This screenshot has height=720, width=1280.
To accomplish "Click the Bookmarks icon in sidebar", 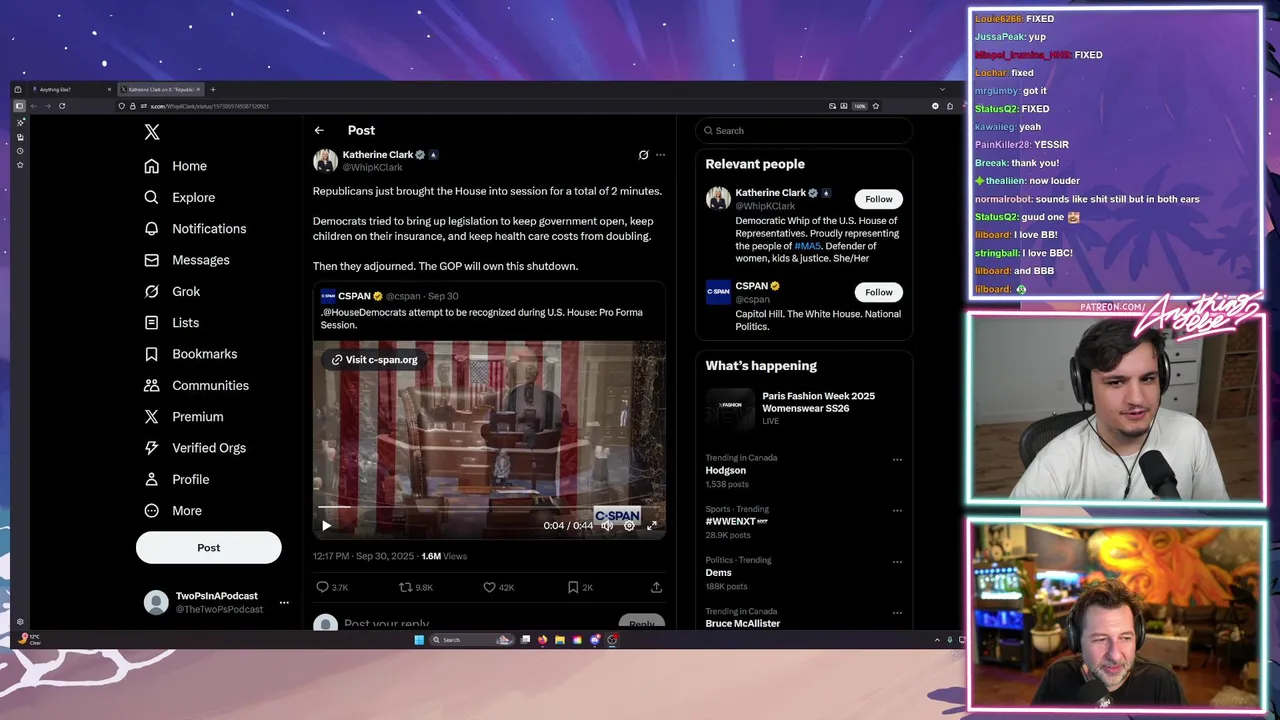I will [152, 354].
